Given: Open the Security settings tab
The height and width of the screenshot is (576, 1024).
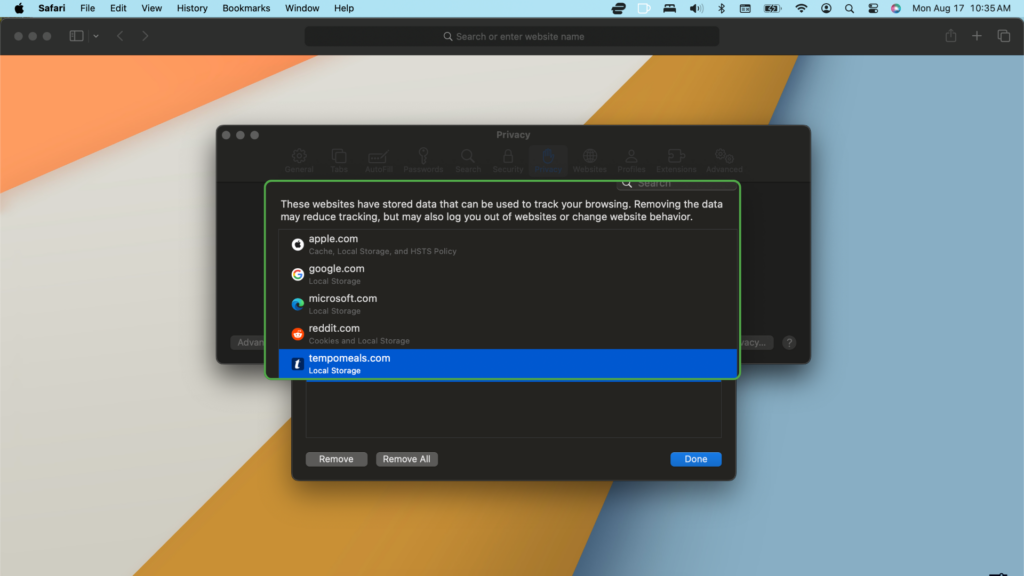Looking at the screenshot, I should 508,161.
